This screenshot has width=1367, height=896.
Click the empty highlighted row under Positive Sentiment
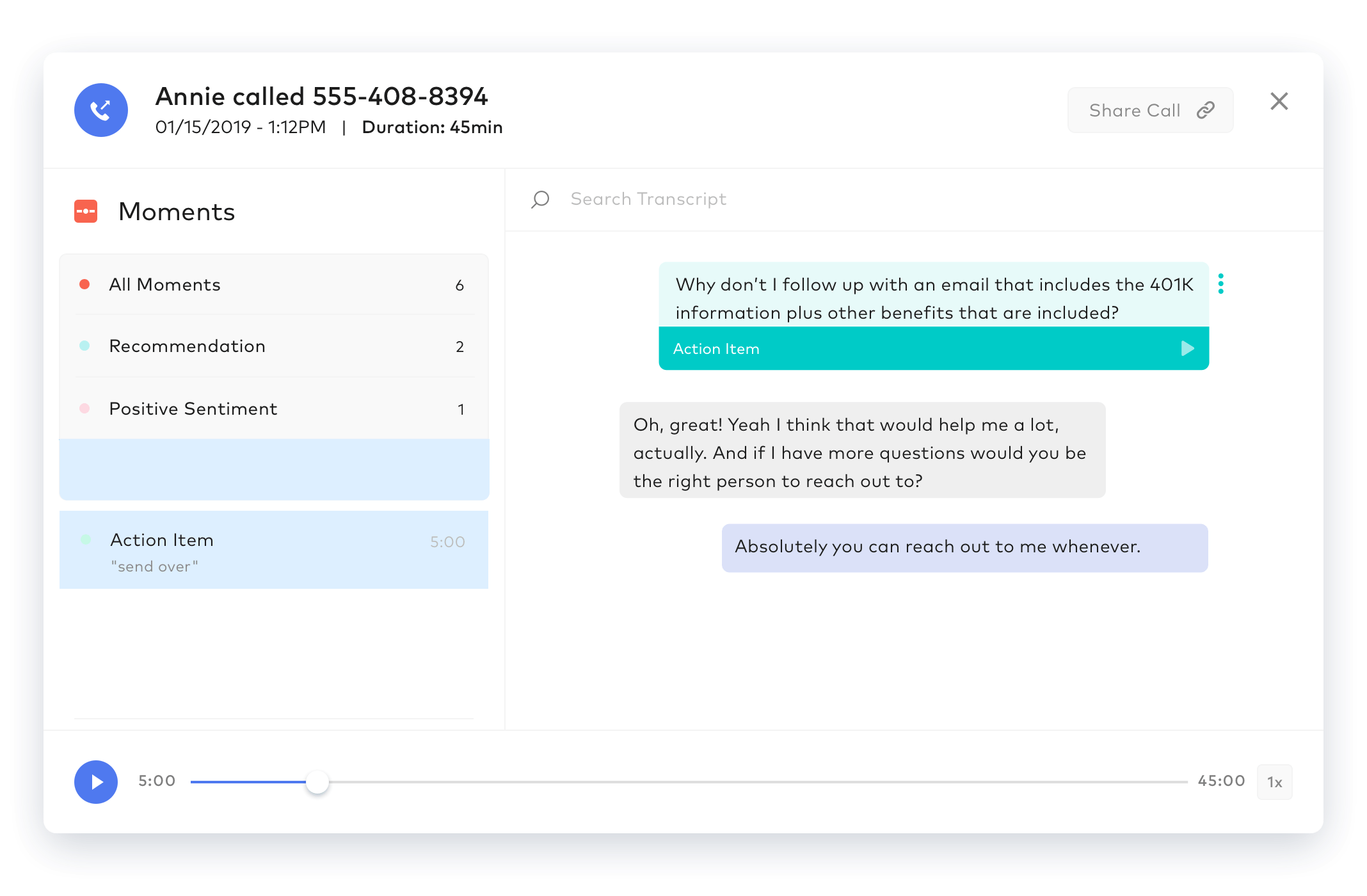[274, 469]
